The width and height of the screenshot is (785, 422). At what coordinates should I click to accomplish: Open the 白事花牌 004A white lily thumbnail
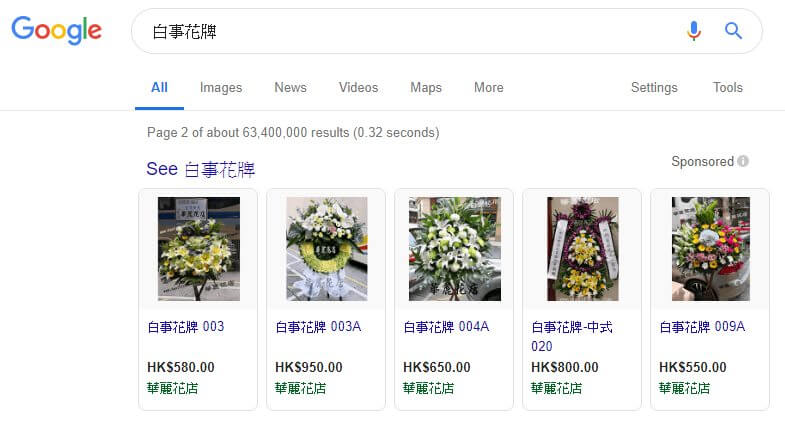[x=455, y=249]
